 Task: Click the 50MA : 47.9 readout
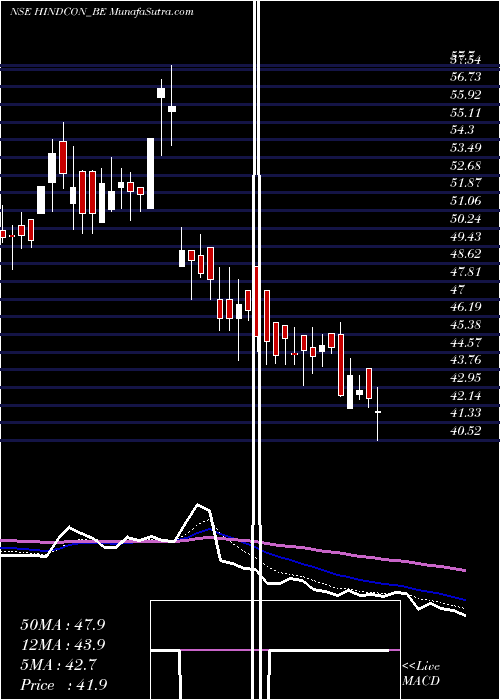point(63,625)
